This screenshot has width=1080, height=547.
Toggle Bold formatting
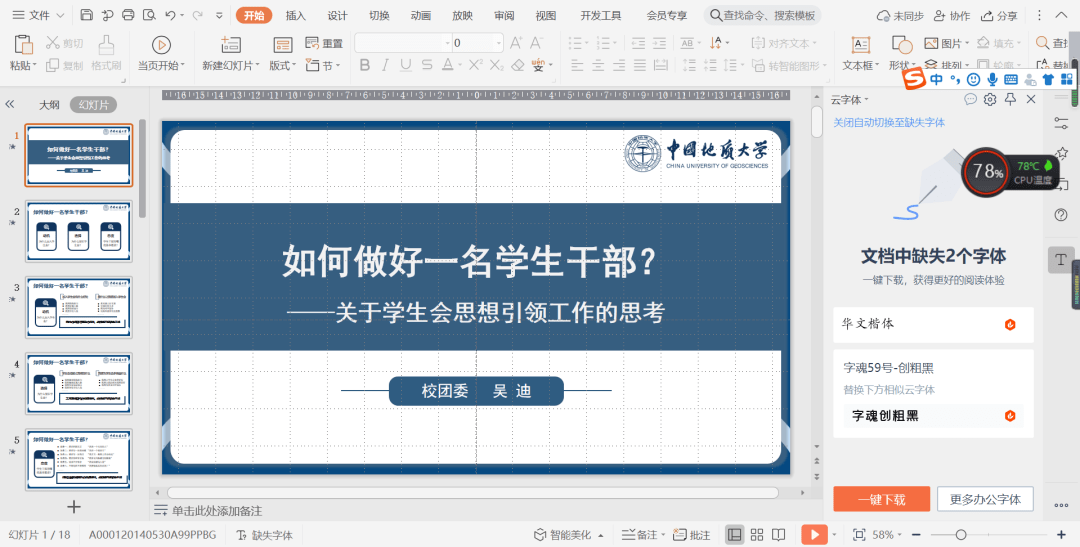[365, 65]
